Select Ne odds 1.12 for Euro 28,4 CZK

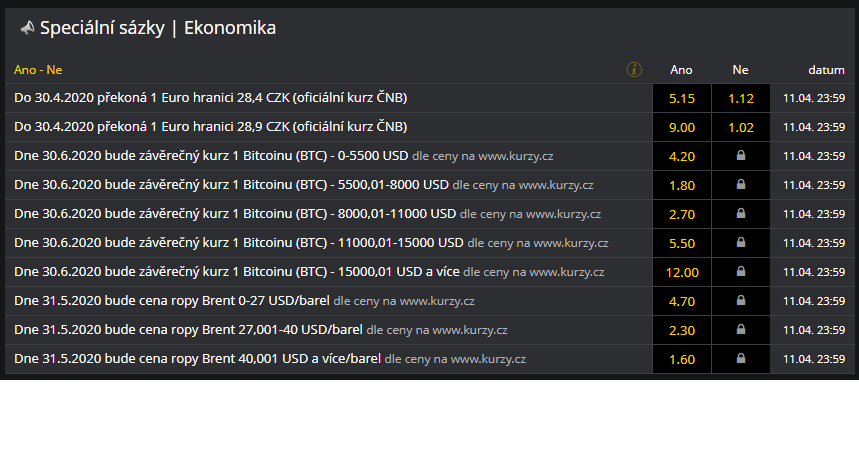(741, 98)
